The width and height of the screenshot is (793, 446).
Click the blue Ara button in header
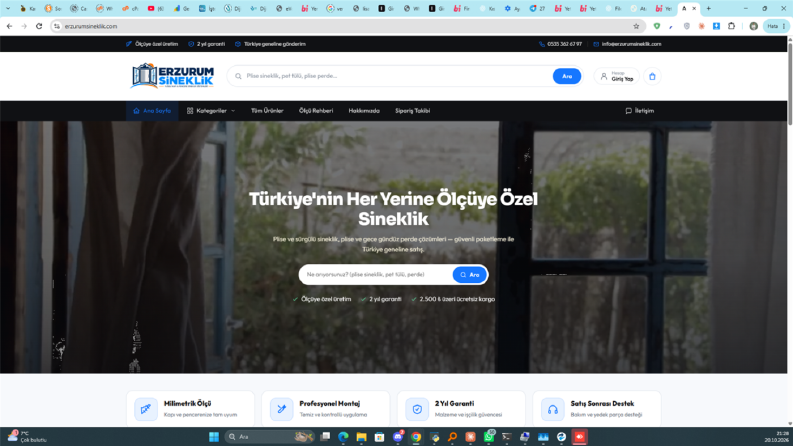point(566,76)
